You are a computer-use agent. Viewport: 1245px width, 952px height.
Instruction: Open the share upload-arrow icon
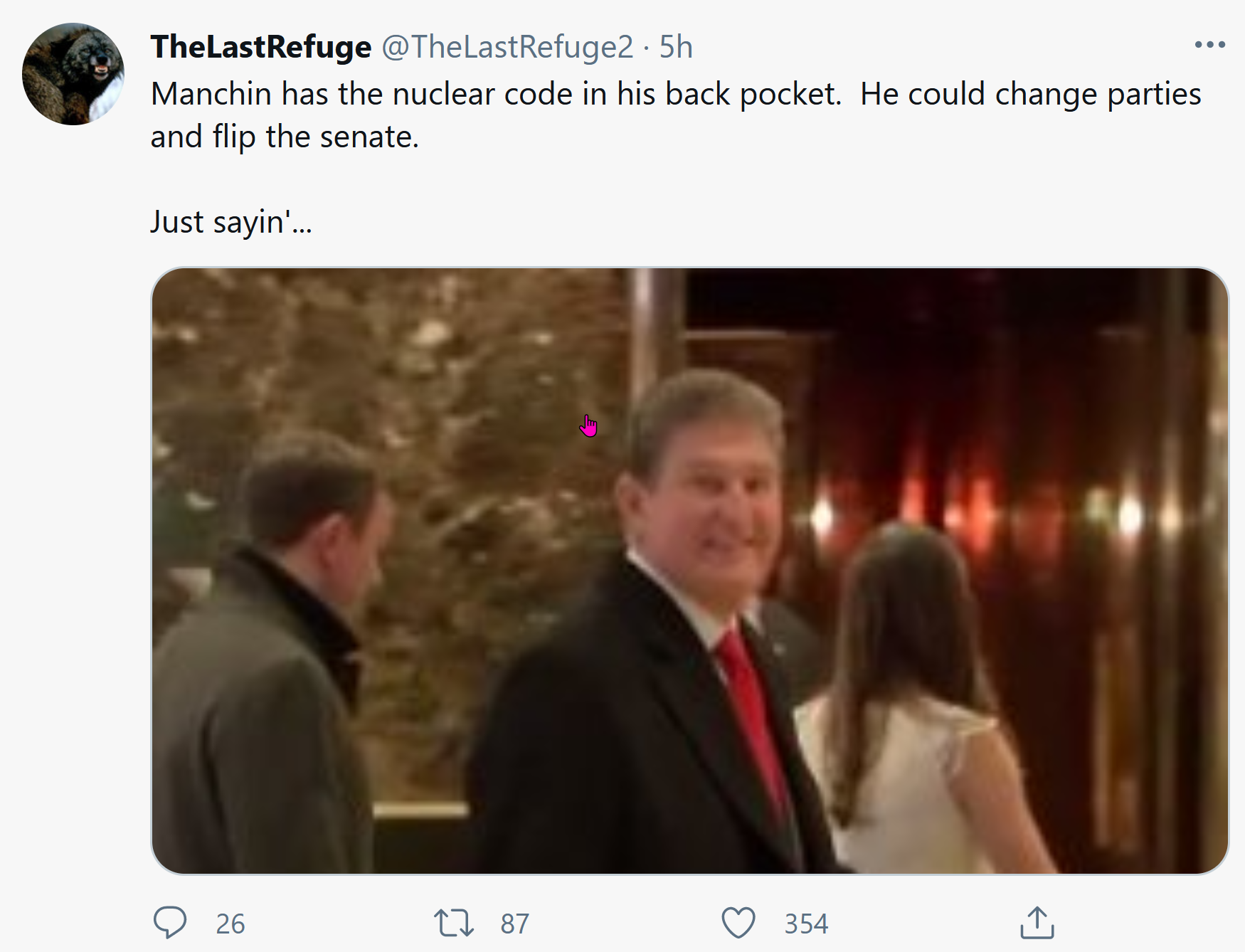(x=1037, y=922)
